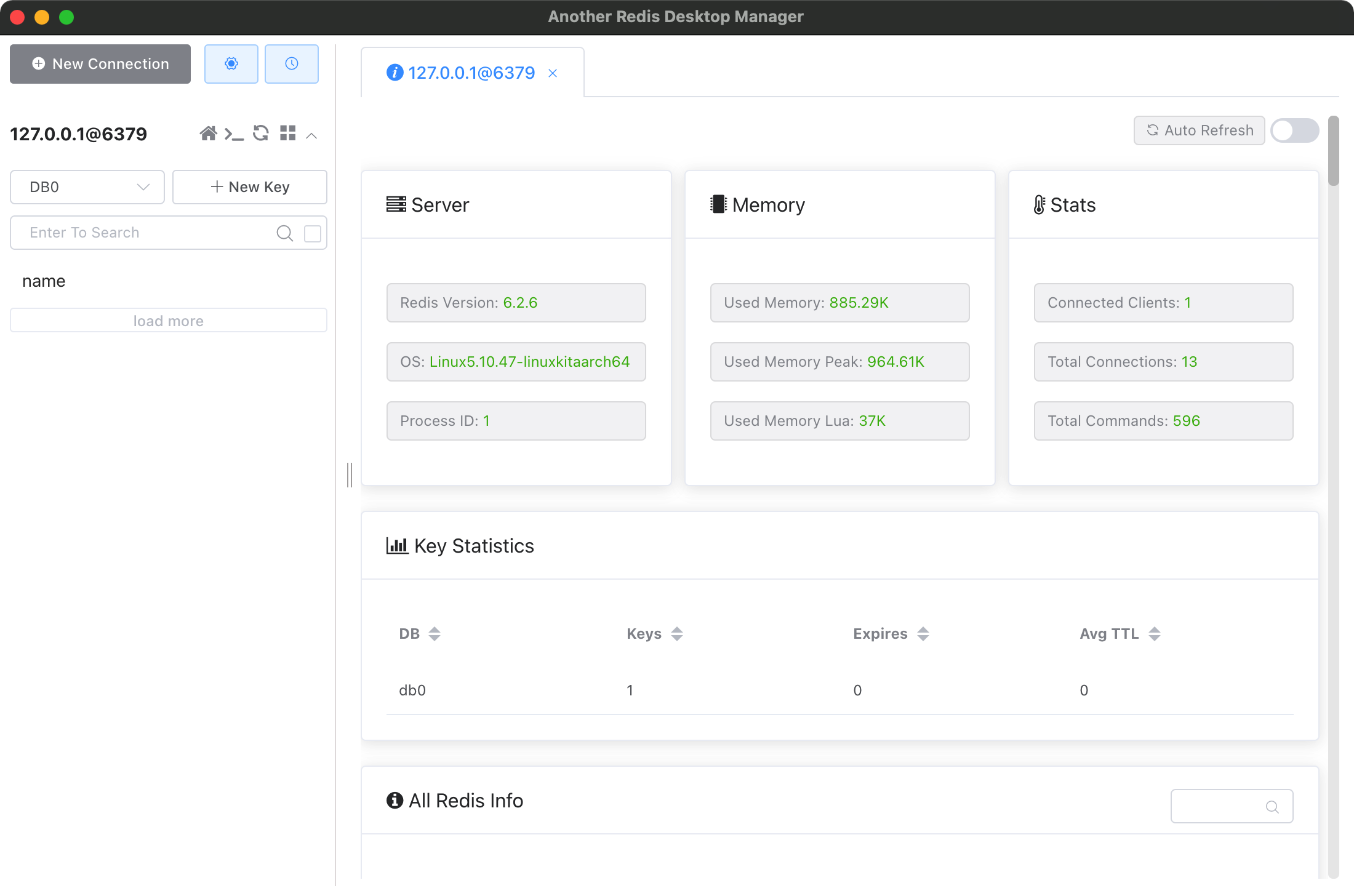
Task: Click the Server card icon
Action: click(x=396, y=204)
